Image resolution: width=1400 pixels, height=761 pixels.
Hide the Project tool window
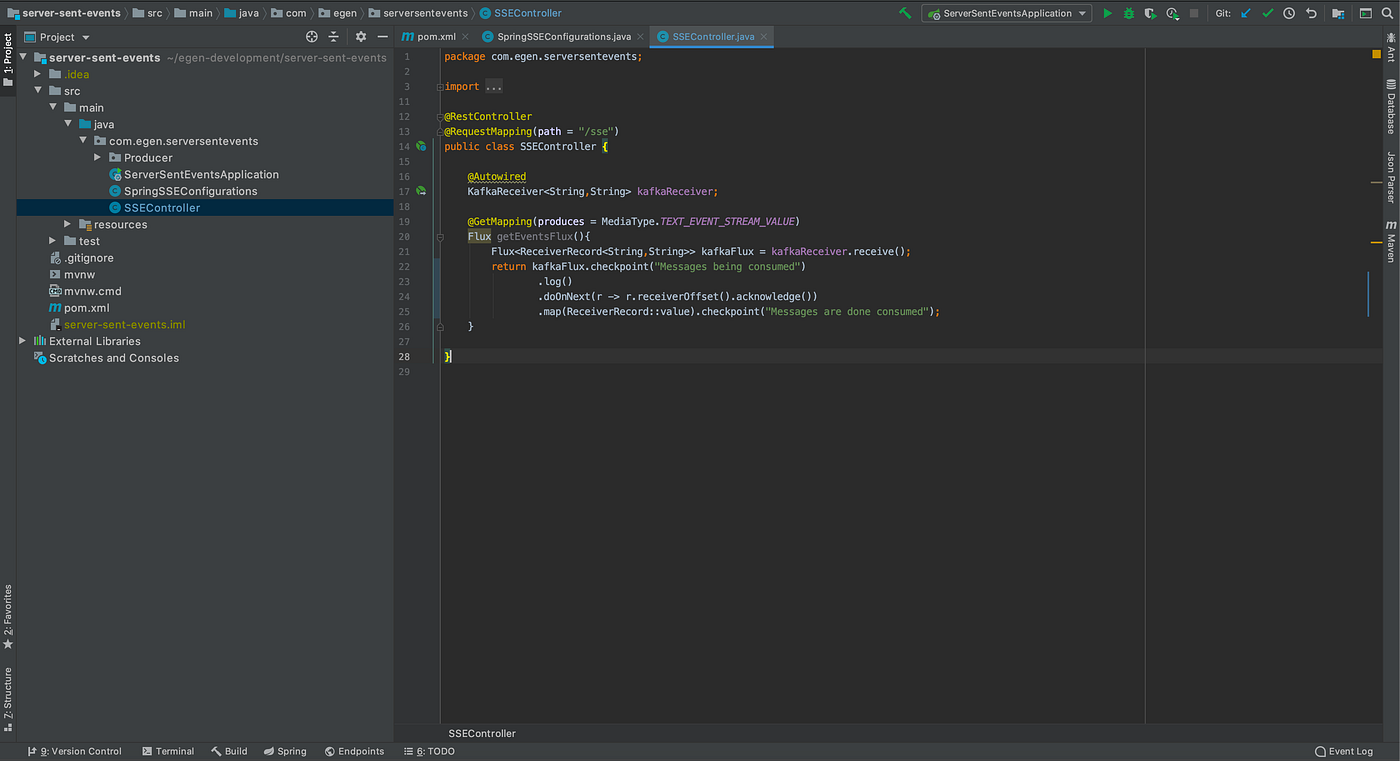382,36
